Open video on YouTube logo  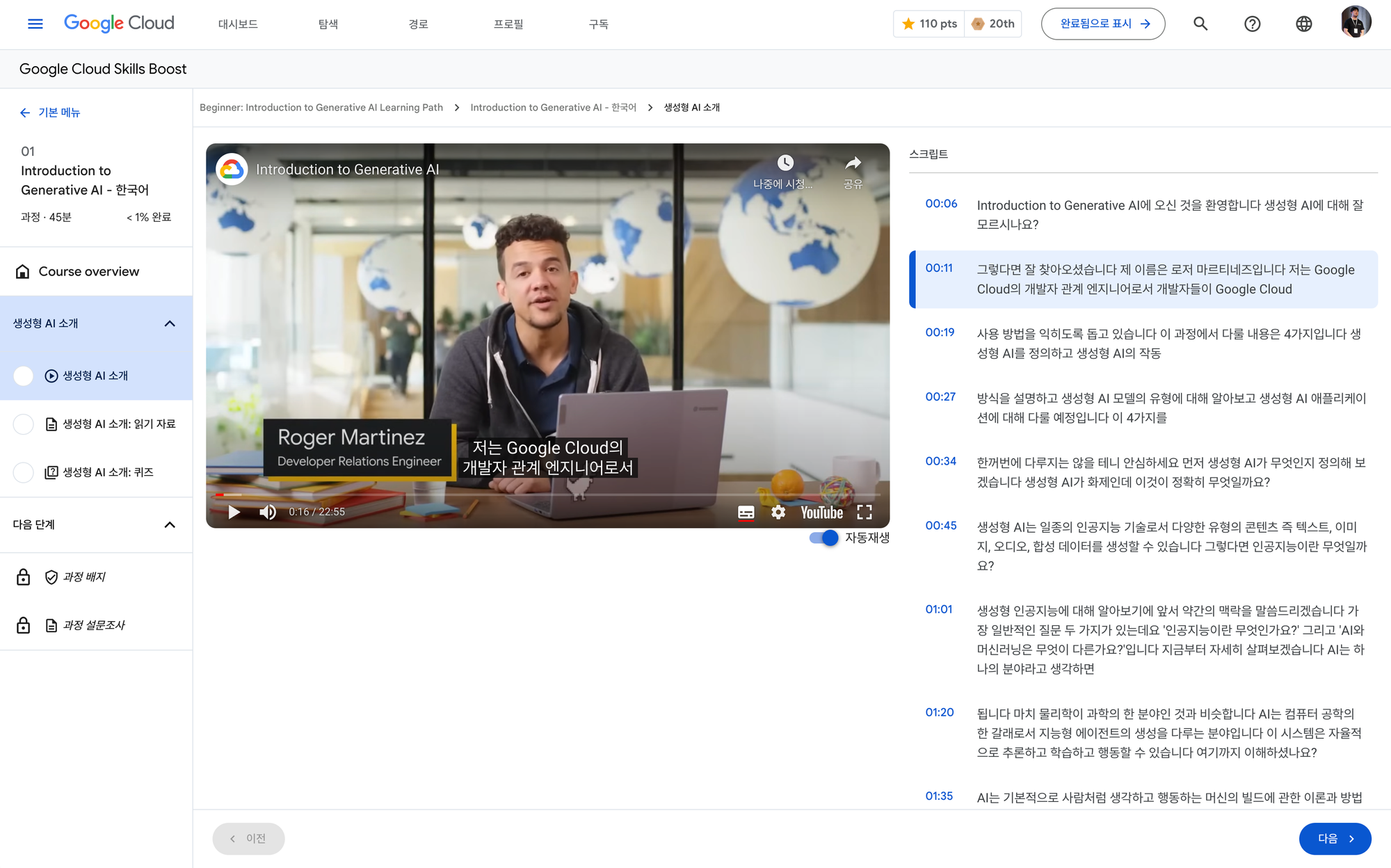click(x=821, y=513)
